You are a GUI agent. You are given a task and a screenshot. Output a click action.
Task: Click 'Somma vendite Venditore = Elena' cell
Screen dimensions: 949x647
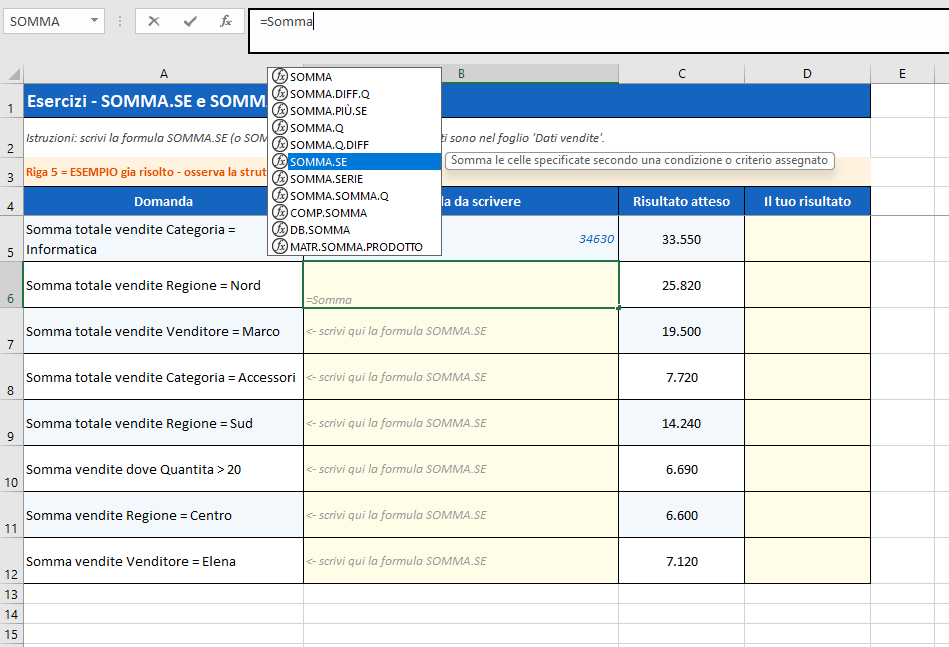click(163, 561)
